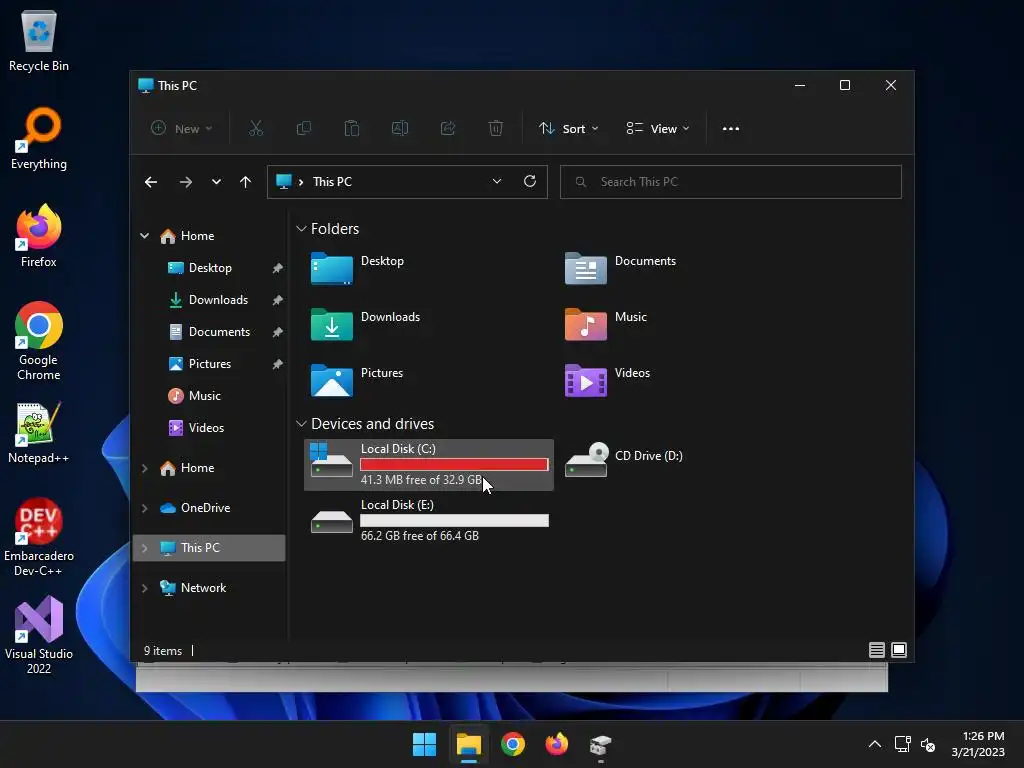This screenshot has width=1024, height=768.
Task: Open the See more ellipsis menu
Action: [731, 129]
